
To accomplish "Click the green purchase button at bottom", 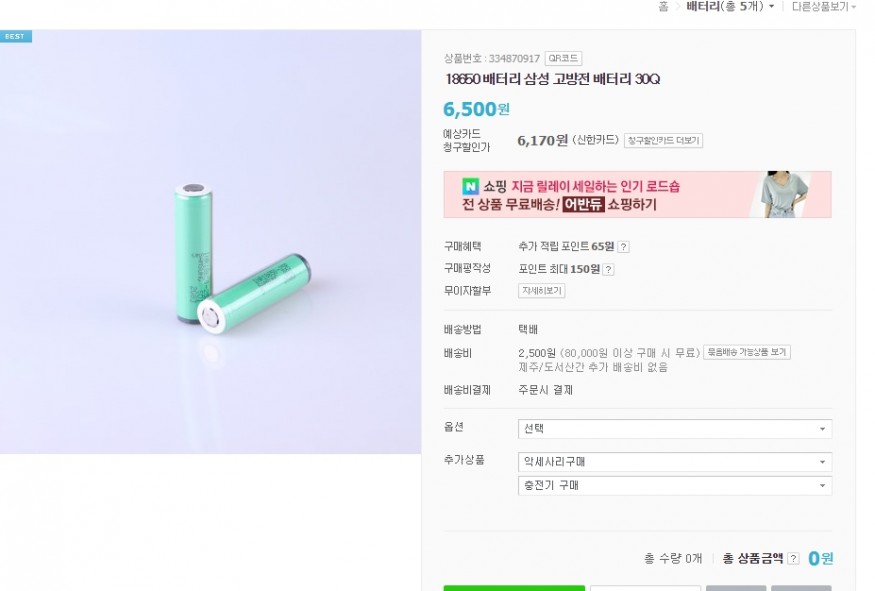I will point(513,587).
